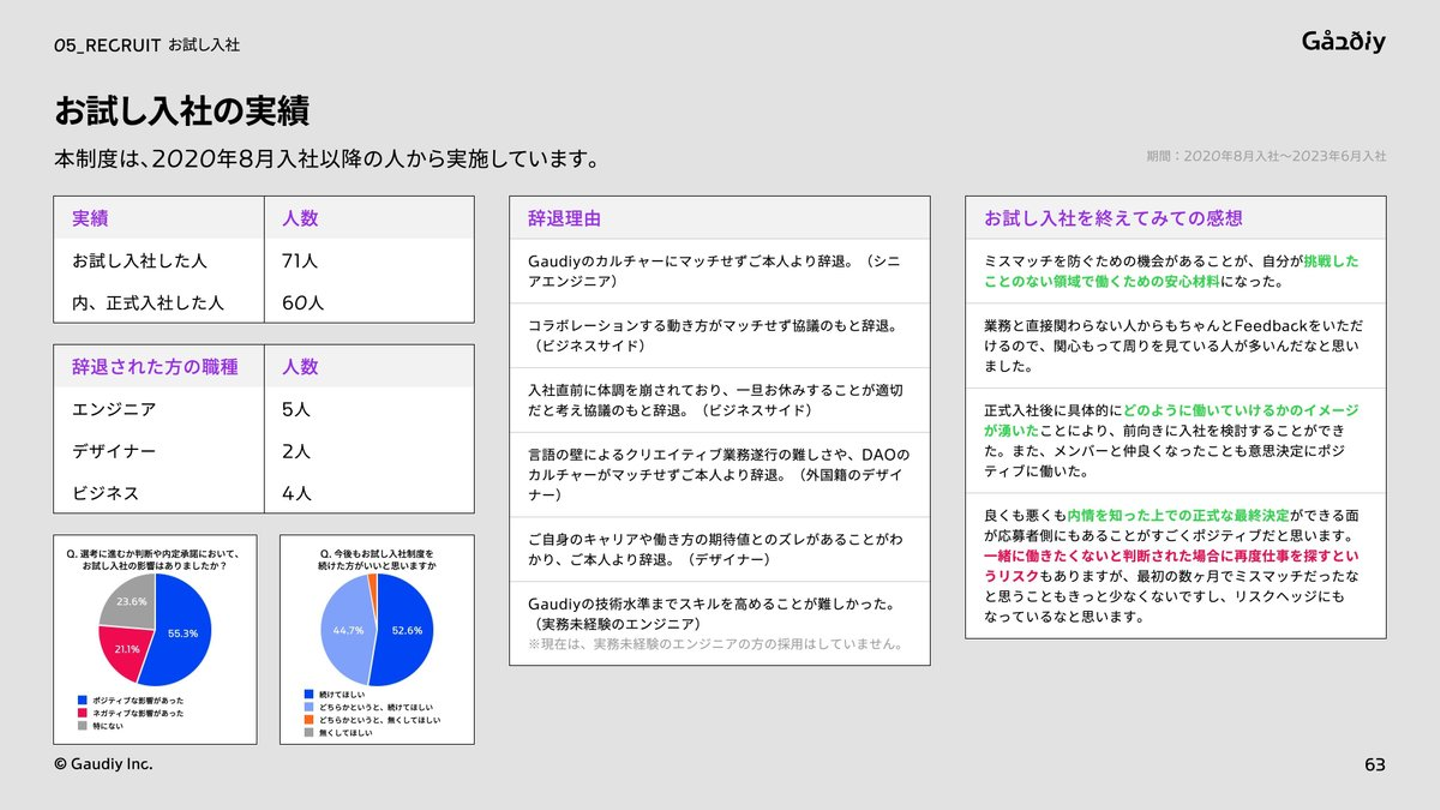Select the 52.6% dark blue pie slice
The height and width of the screenshot is (810, 1440).
[405, 630]
